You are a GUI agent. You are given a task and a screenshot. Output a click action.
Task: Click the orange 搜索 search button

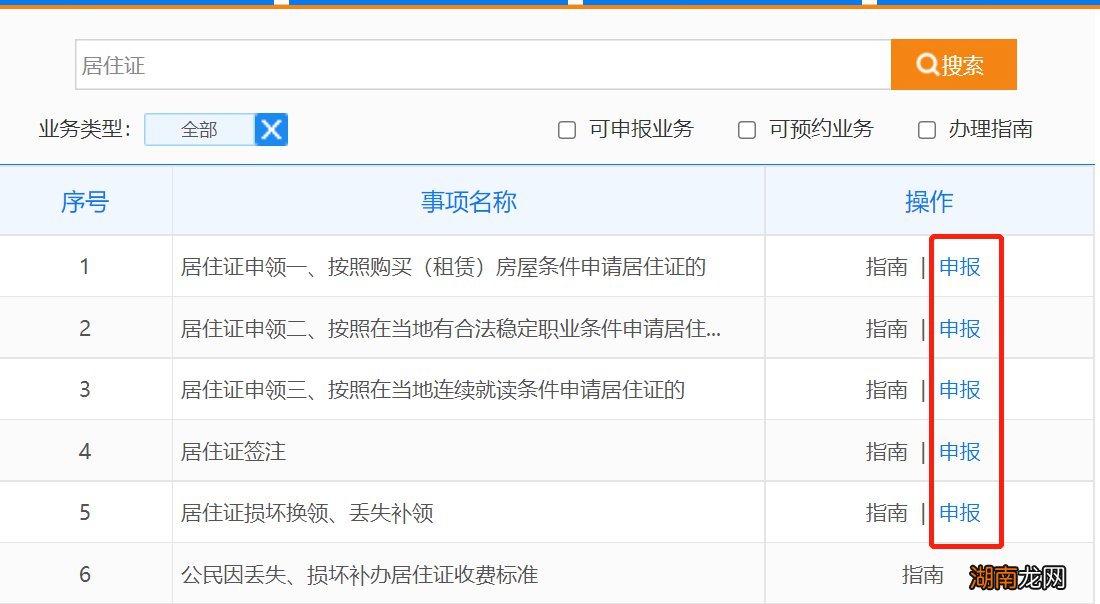click(x=953, y=65)
